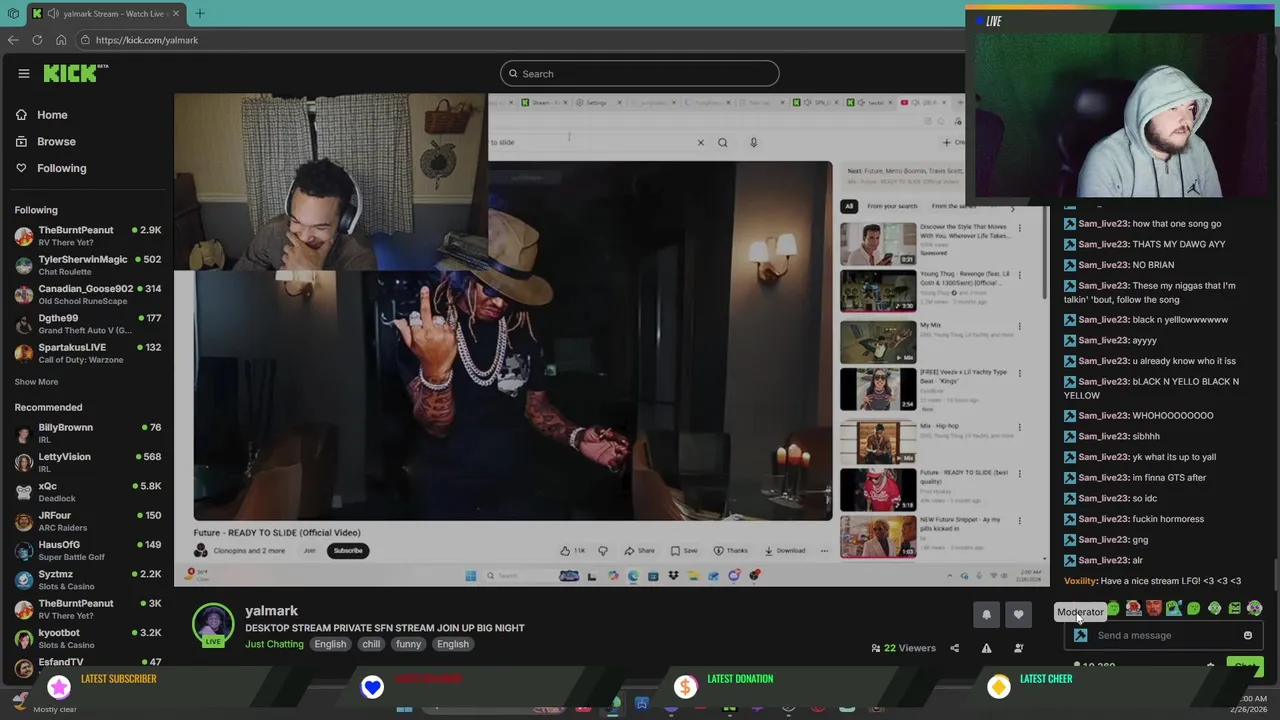The width and height of the screenshot is (1280, 720).
Task: Open Sam_live23 username on THATS MY DAWG message
Action: pyautogui.click(x=1101, y=244)
